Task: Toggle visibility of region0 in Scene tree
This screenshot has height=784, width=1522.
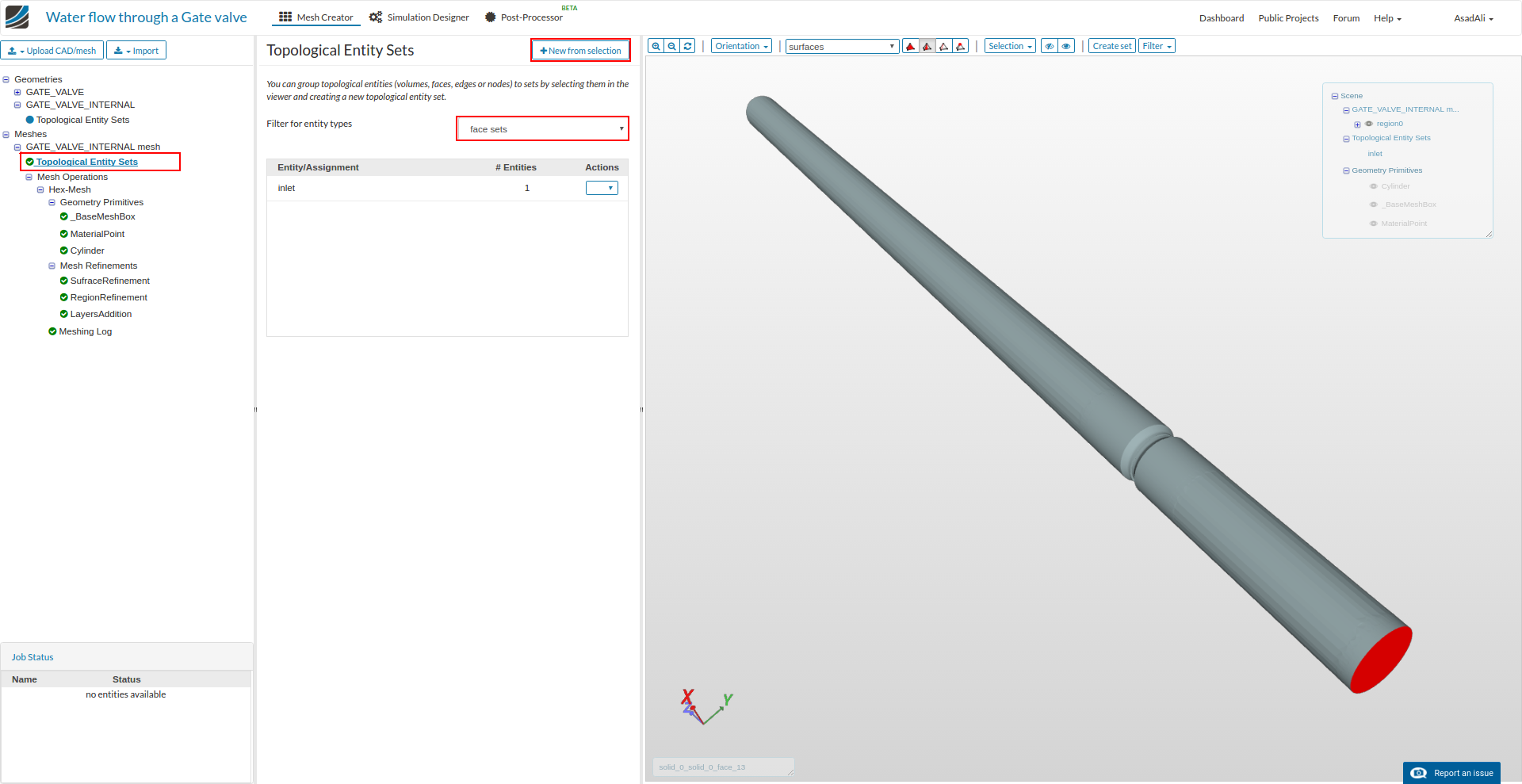Action: point(1369,124)
